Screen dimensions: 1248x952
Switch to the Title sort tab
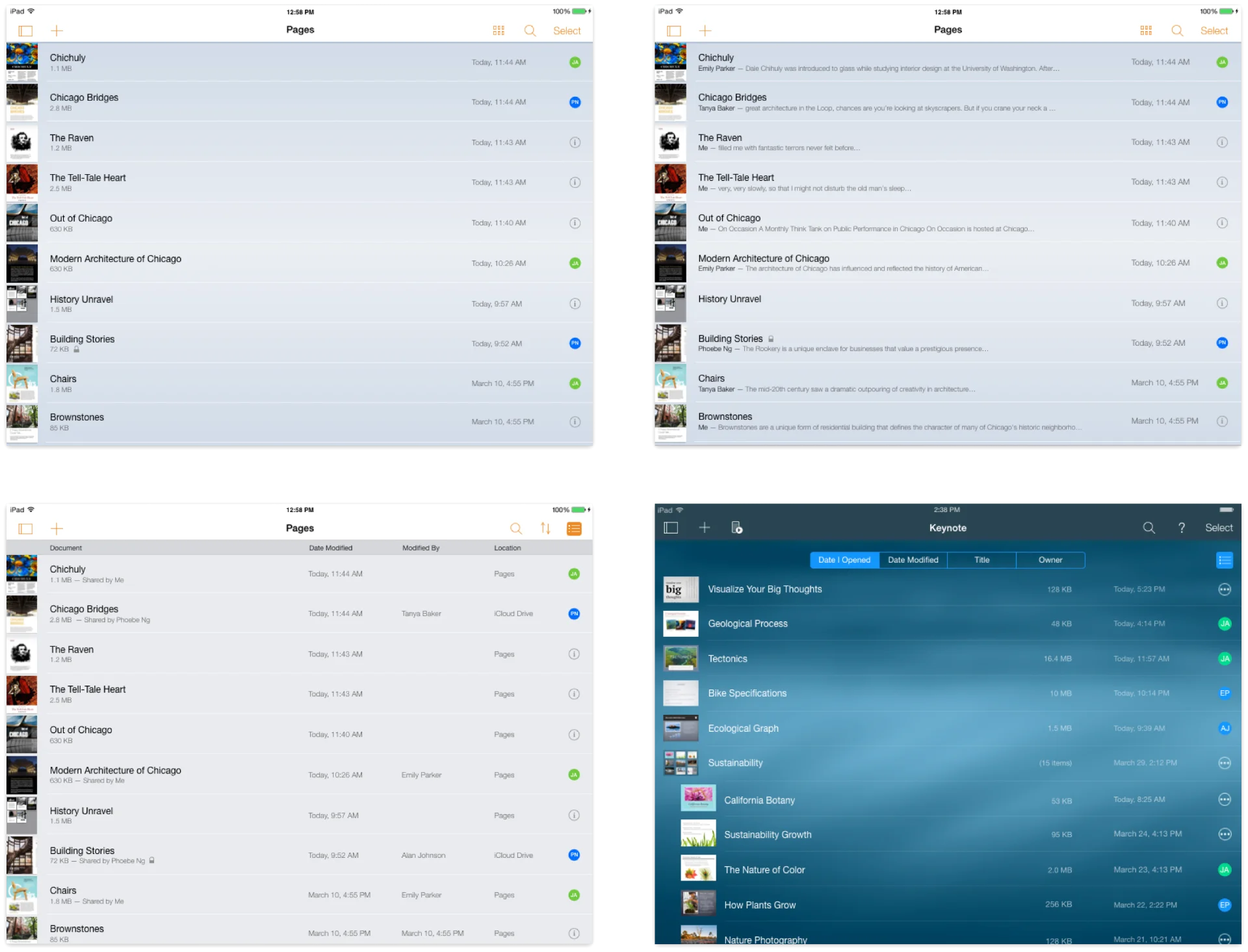981,560
